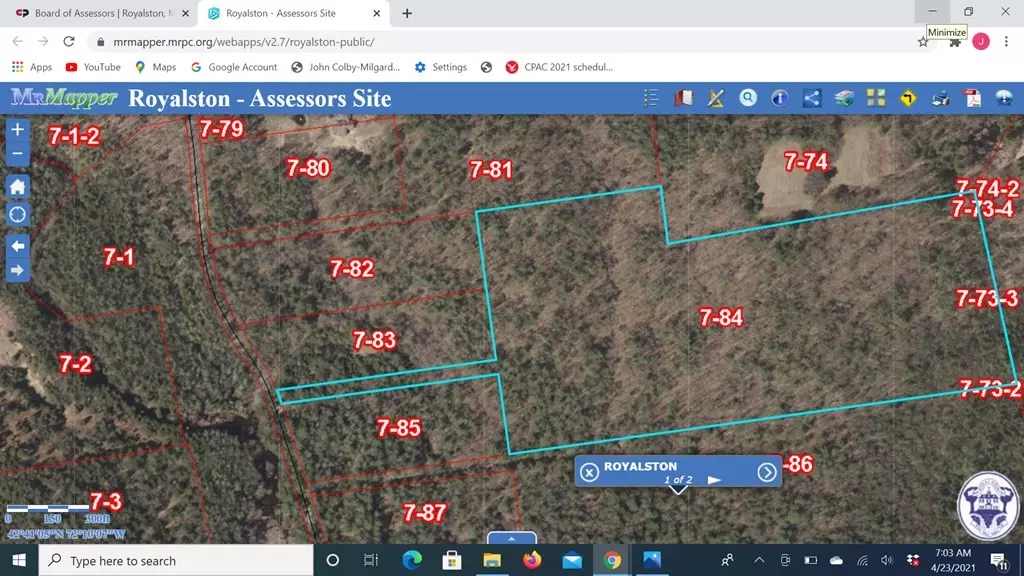Open the directions tool
Image resolution: width=1024 pixels, height=576 pixels.
click(x=907, y=98)
